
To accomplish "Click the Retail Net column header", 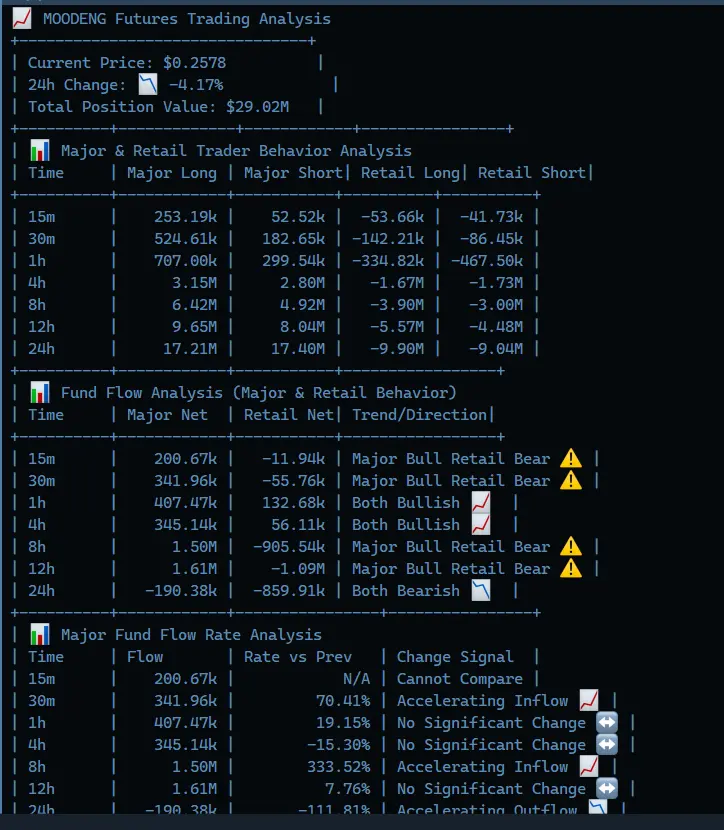I will coord(289,414).
